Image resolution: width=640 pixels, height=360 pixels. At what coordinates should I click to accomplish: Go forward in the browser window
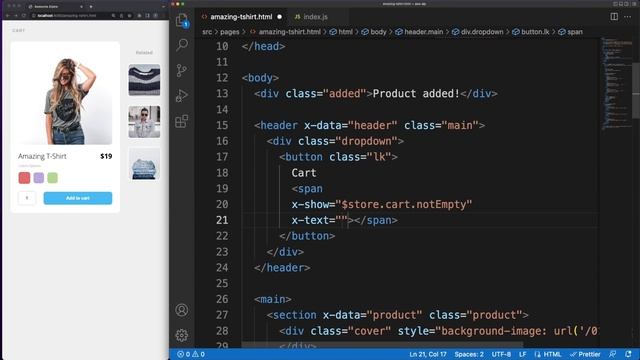pos(16,16)
